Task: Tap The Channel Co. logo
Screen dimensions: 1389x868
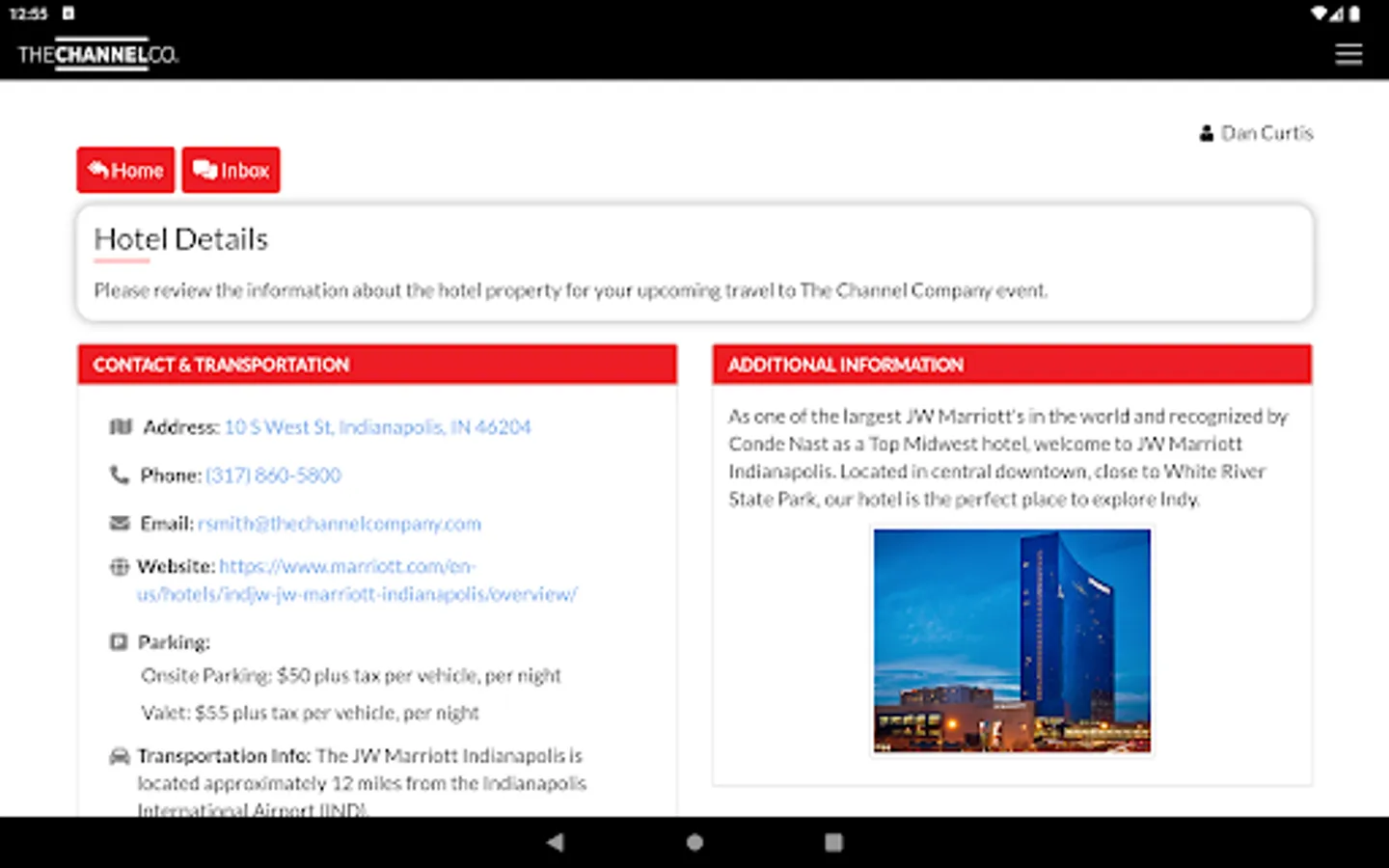Action: [x=98, y=54]
